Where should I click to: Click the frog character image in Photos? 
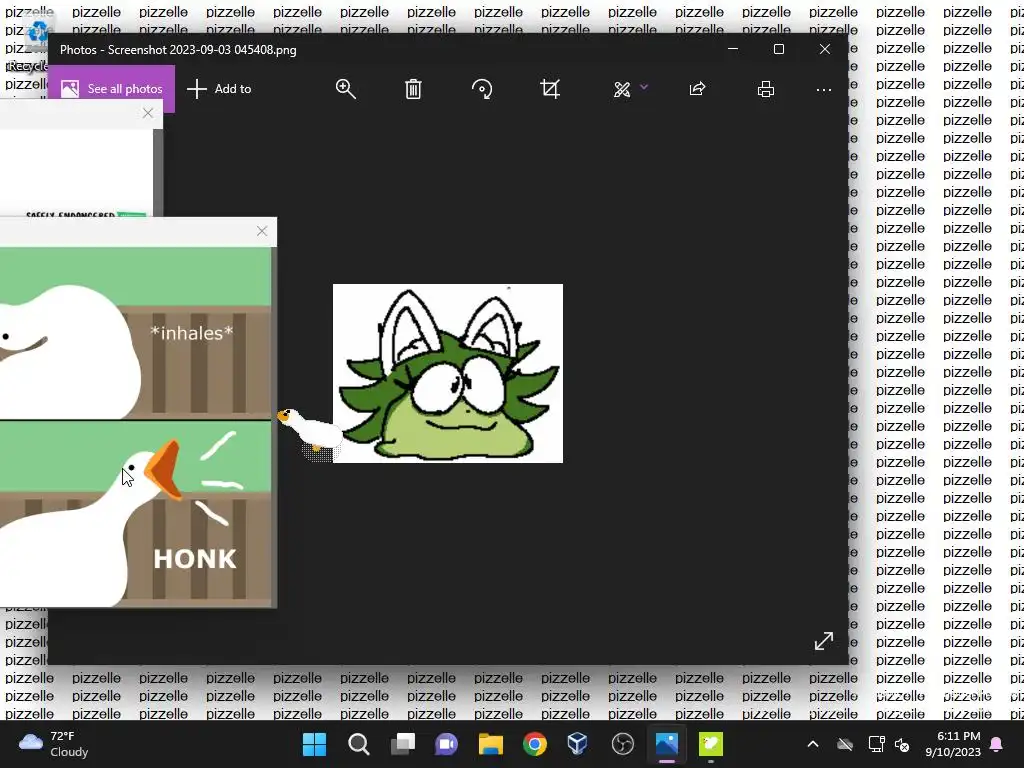pyautogui.click(x=448, y=374)
